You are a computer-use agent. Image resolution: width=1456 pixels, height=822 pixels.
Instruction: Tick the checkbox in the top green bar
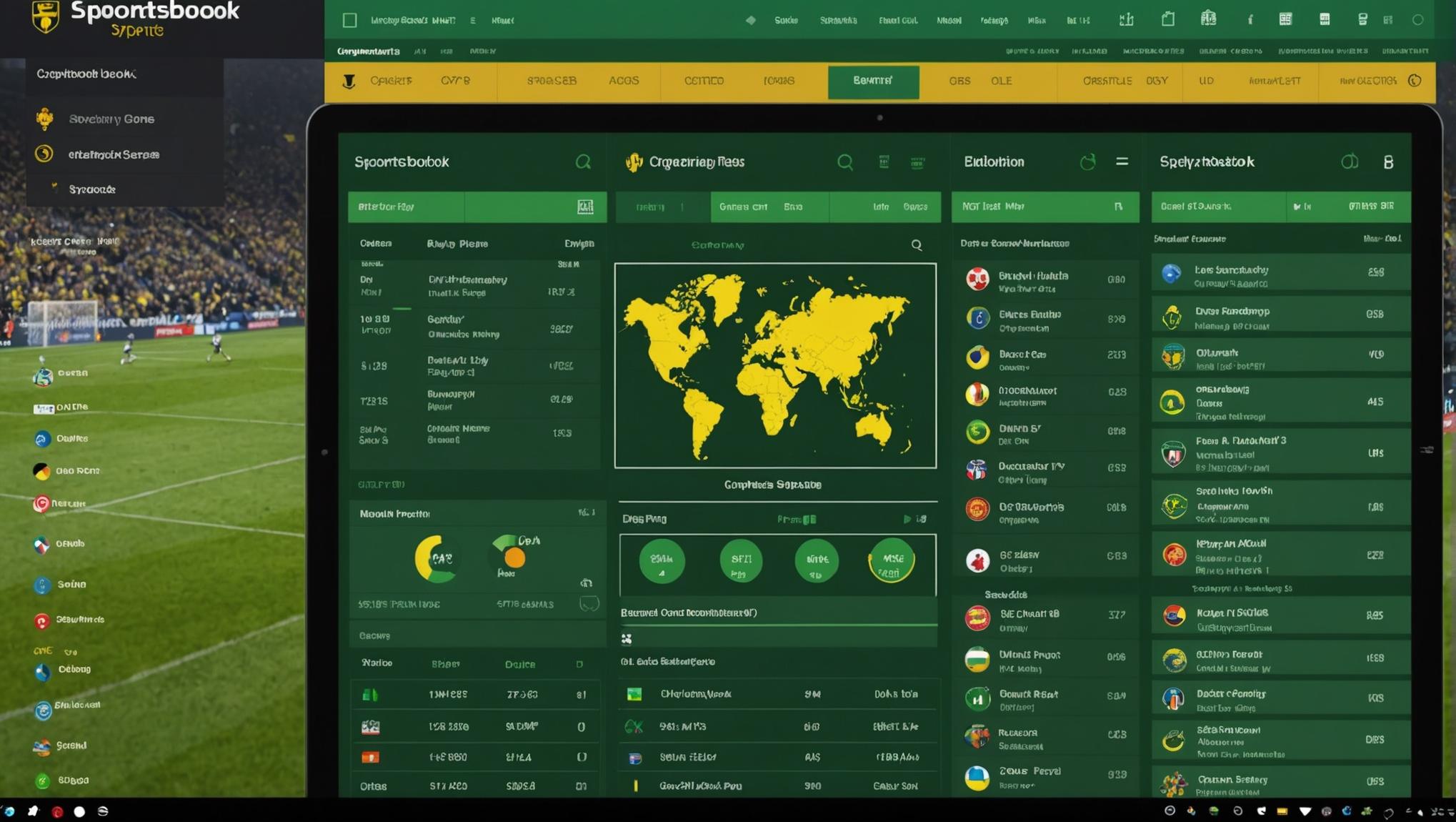point(349,20)
